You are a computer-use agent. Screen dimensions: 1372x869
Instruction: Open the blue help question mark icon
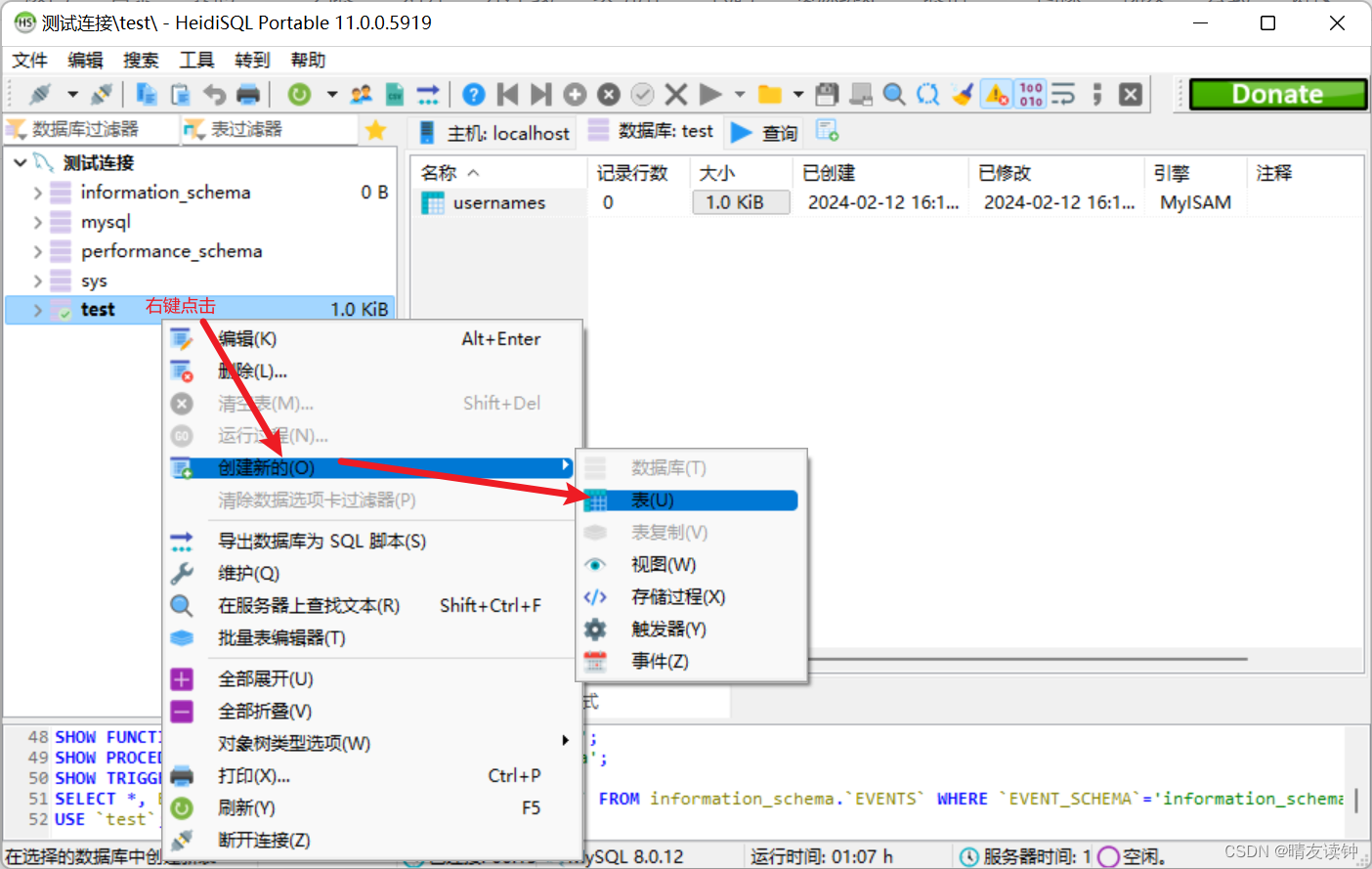473,95
